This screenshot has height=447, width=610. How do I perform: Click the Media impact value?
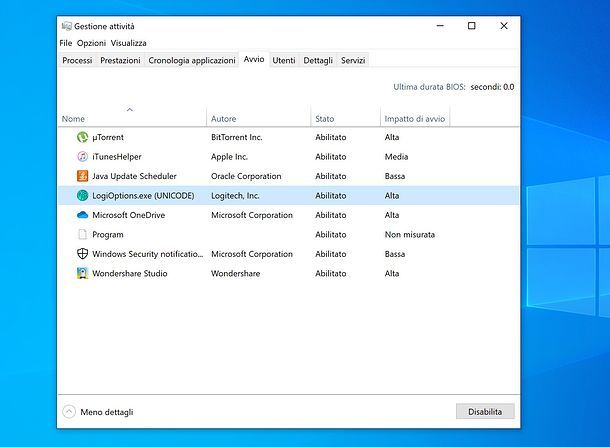pyautogui.click(x=396, y=156)
